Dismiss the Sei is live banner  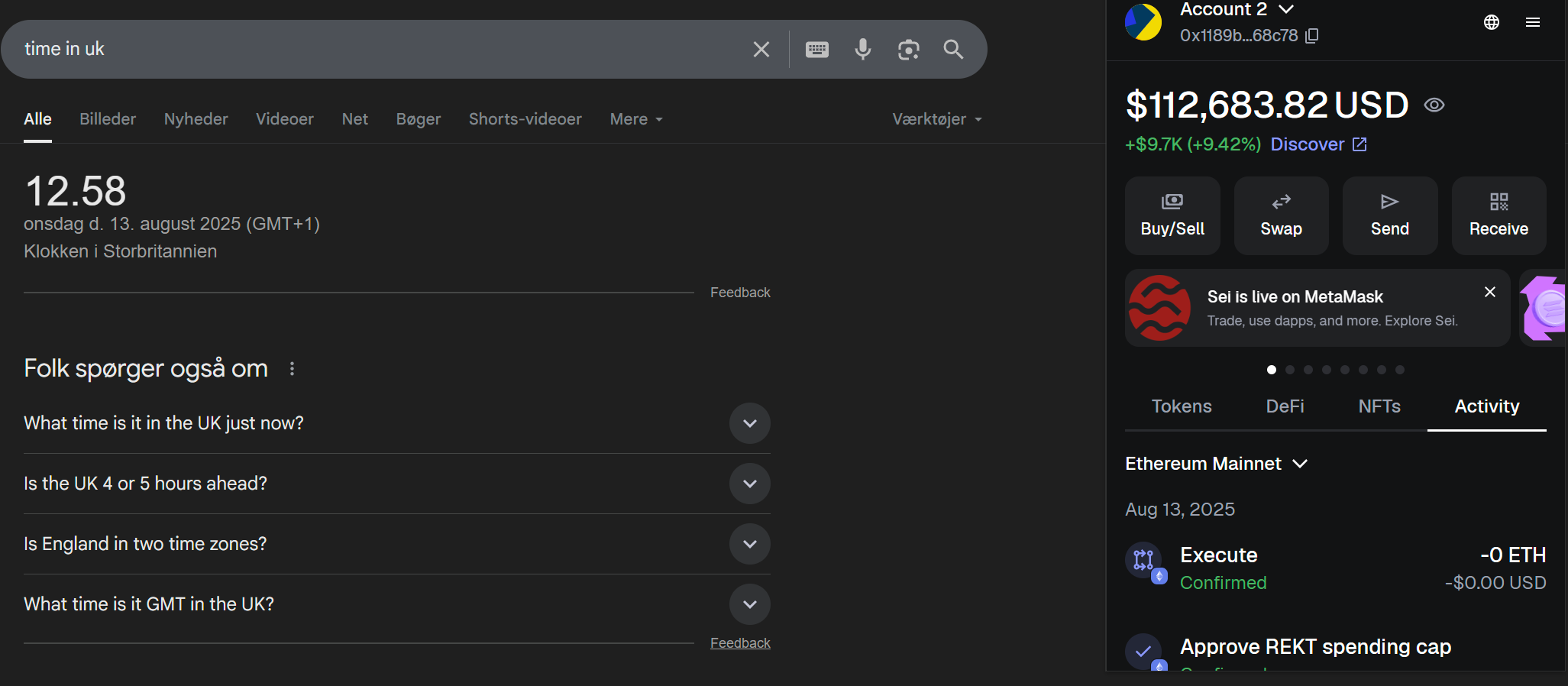click(x=1489, y=292)
